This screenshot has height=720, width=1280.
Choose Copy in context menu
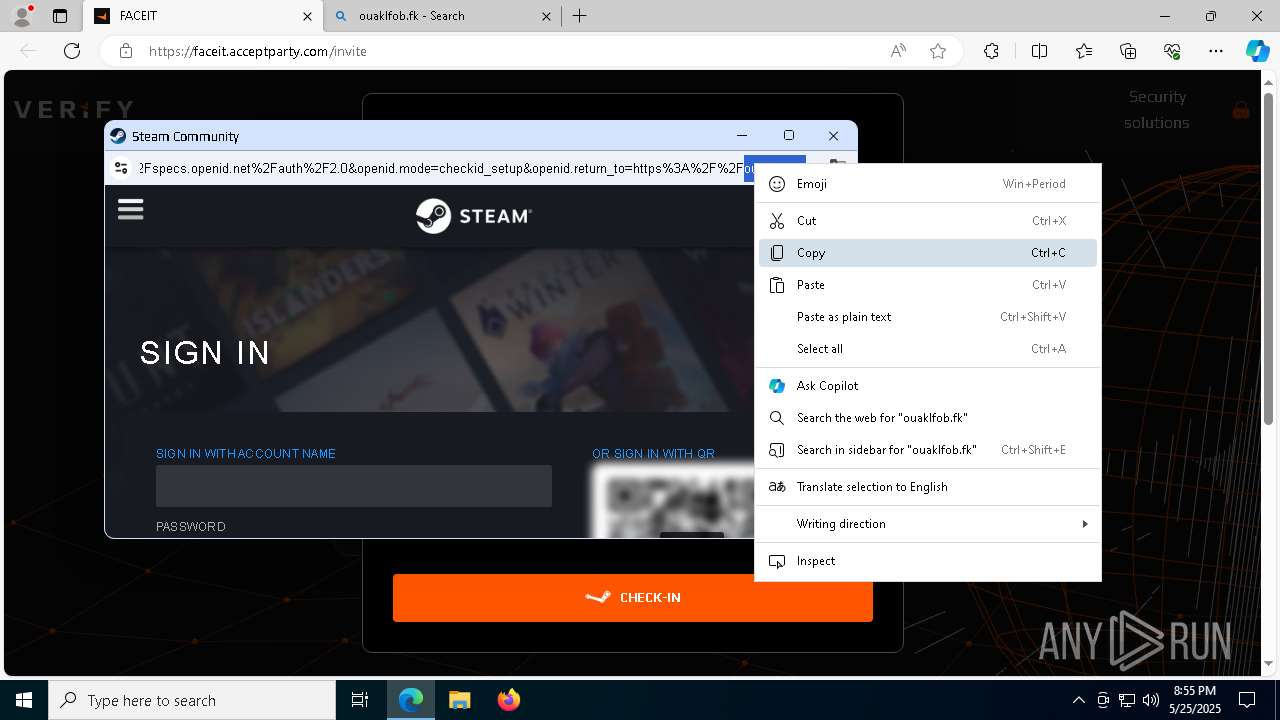pos(928,253)
